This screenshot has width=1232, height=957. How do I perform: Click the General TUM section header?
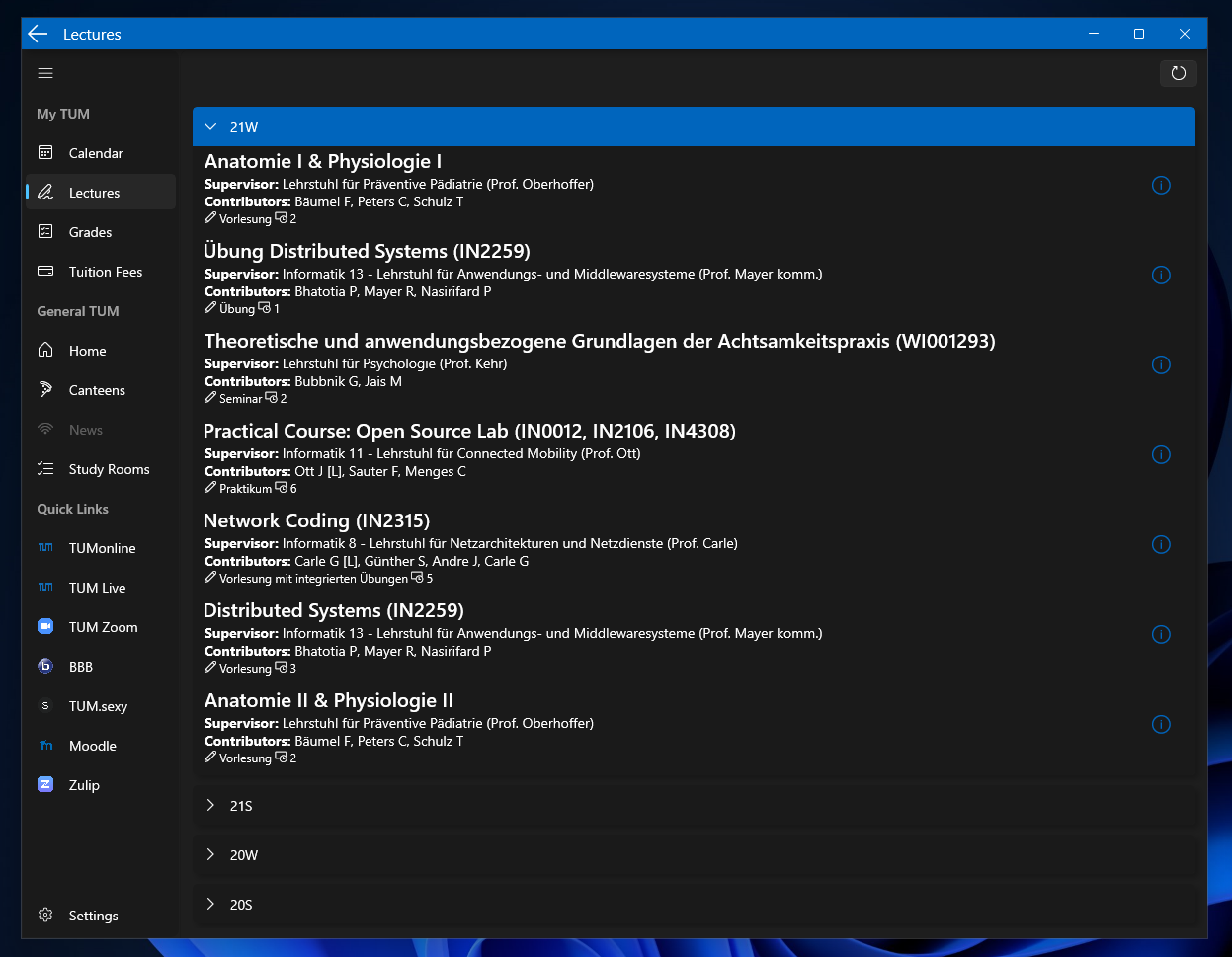pyautogui.click(x=78, y=311)
